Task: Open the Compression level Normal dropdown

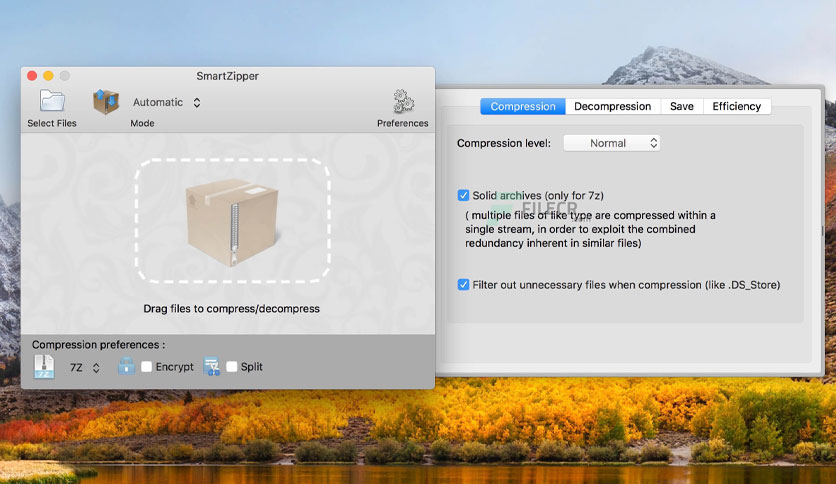Action: [x=612, y=143]
